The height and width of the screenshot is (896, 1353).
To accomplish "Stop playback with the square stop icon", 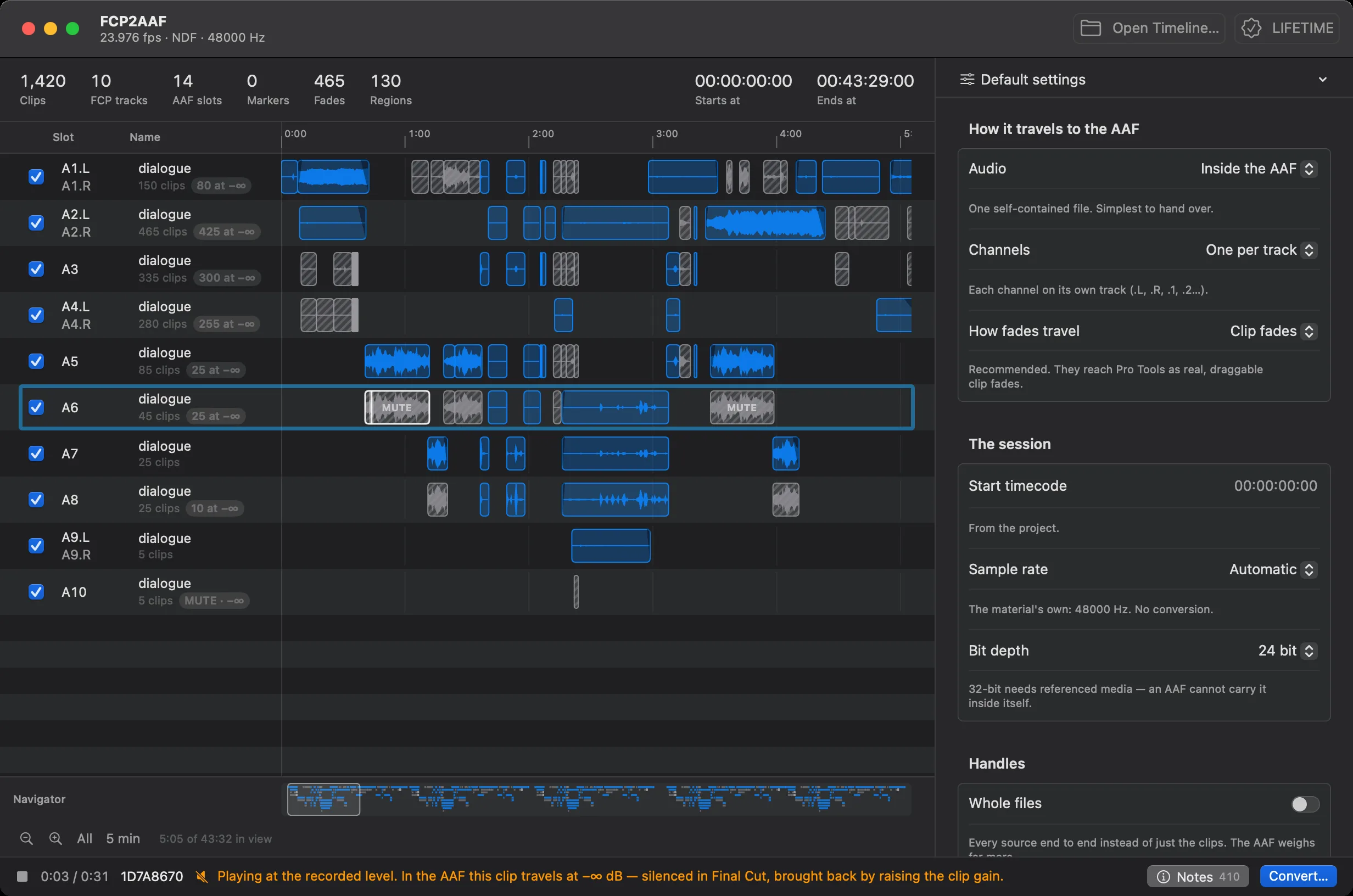I will (x=23, y=876).
